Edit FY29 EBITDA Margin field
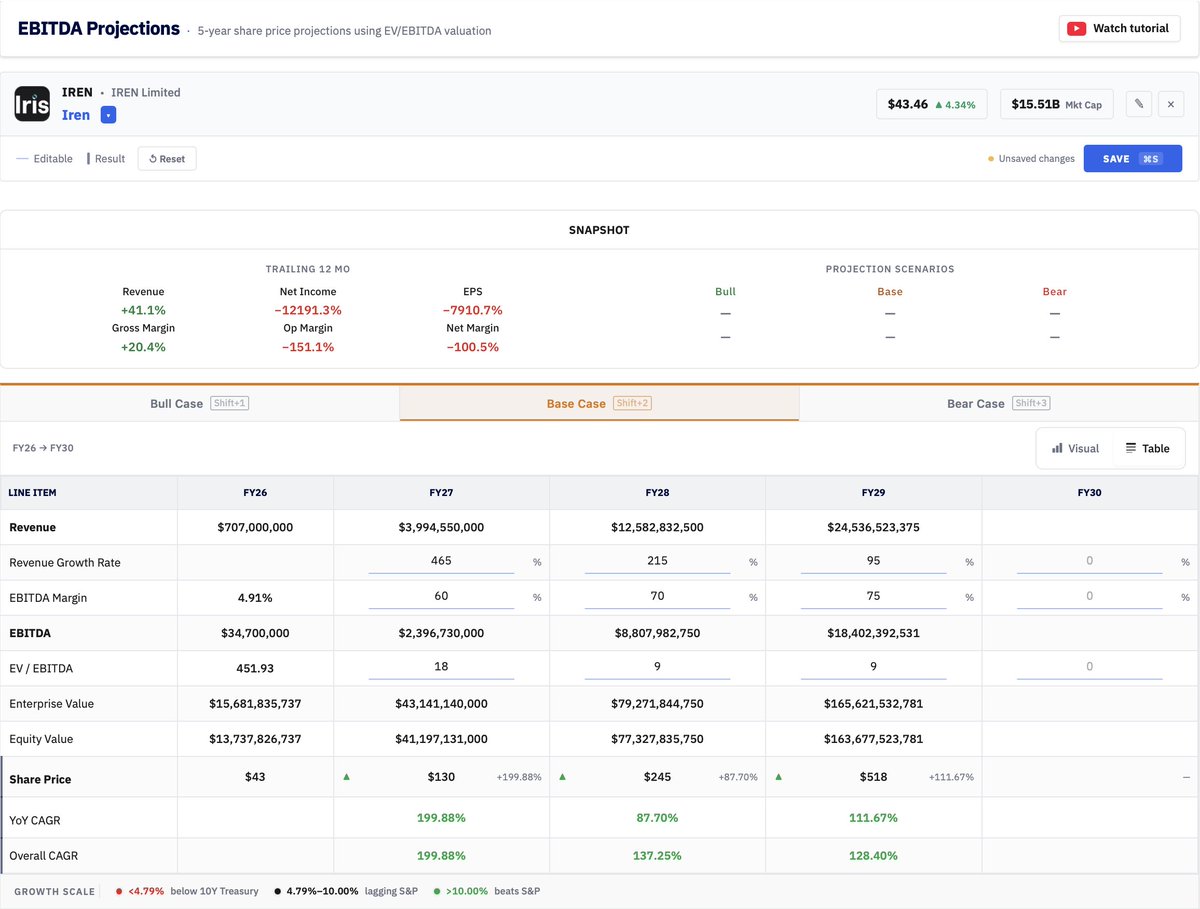The height and width of the screenshot is (909, 1200). point(874,596)
